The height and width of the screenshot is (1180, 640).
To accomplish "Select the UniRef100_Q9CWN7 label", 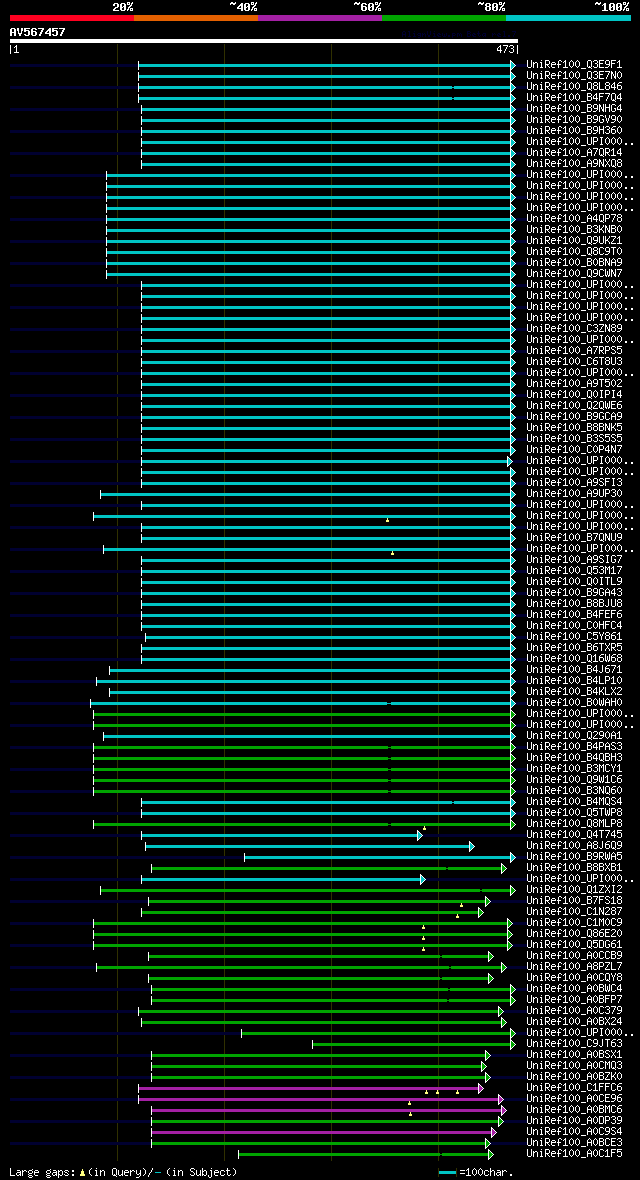I will click(x=574, y=274).
